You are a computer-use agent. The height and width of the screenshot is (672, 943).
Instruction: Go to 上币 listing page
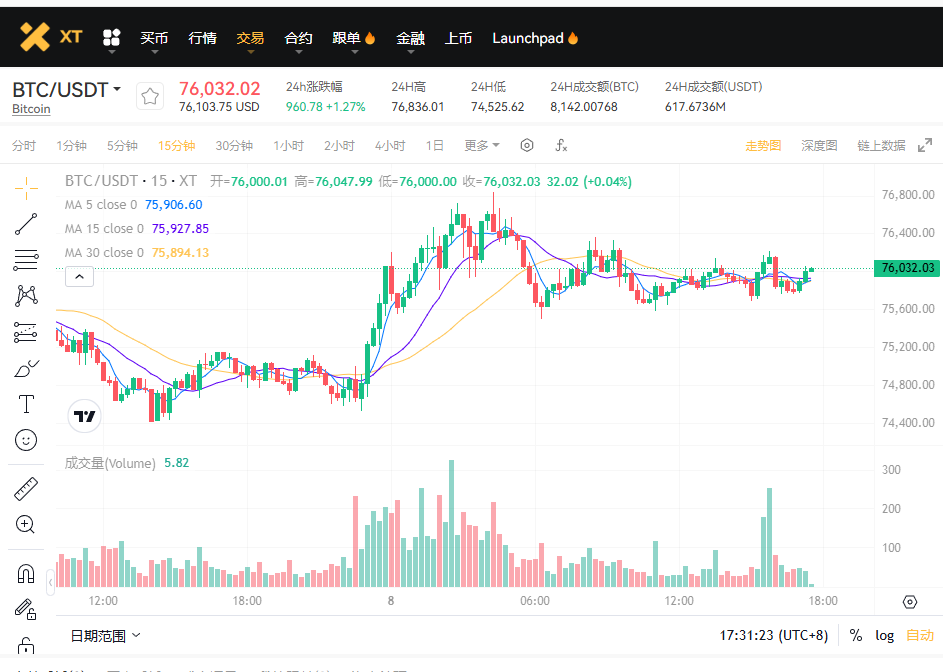[458, 39]
